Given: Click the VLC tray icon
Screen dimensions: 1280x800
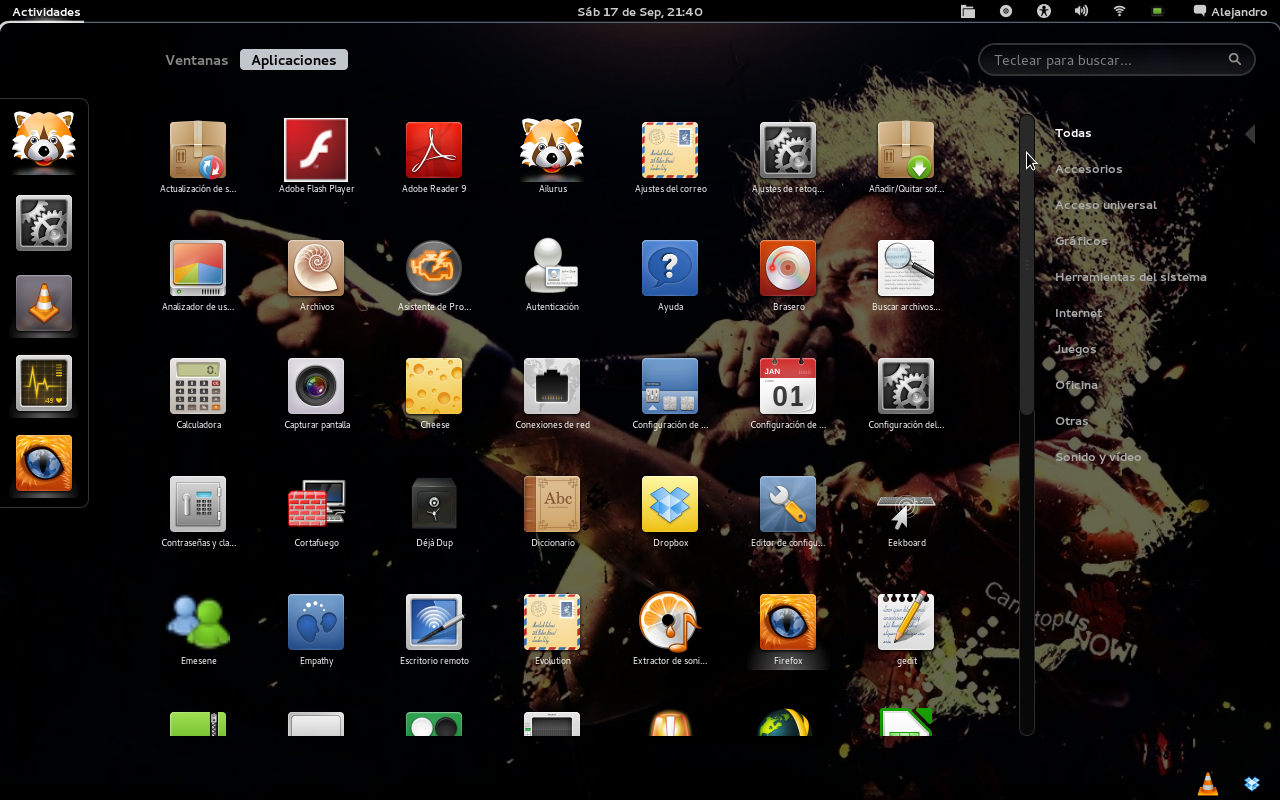Looking at the screenshot, I should 1208,783.
